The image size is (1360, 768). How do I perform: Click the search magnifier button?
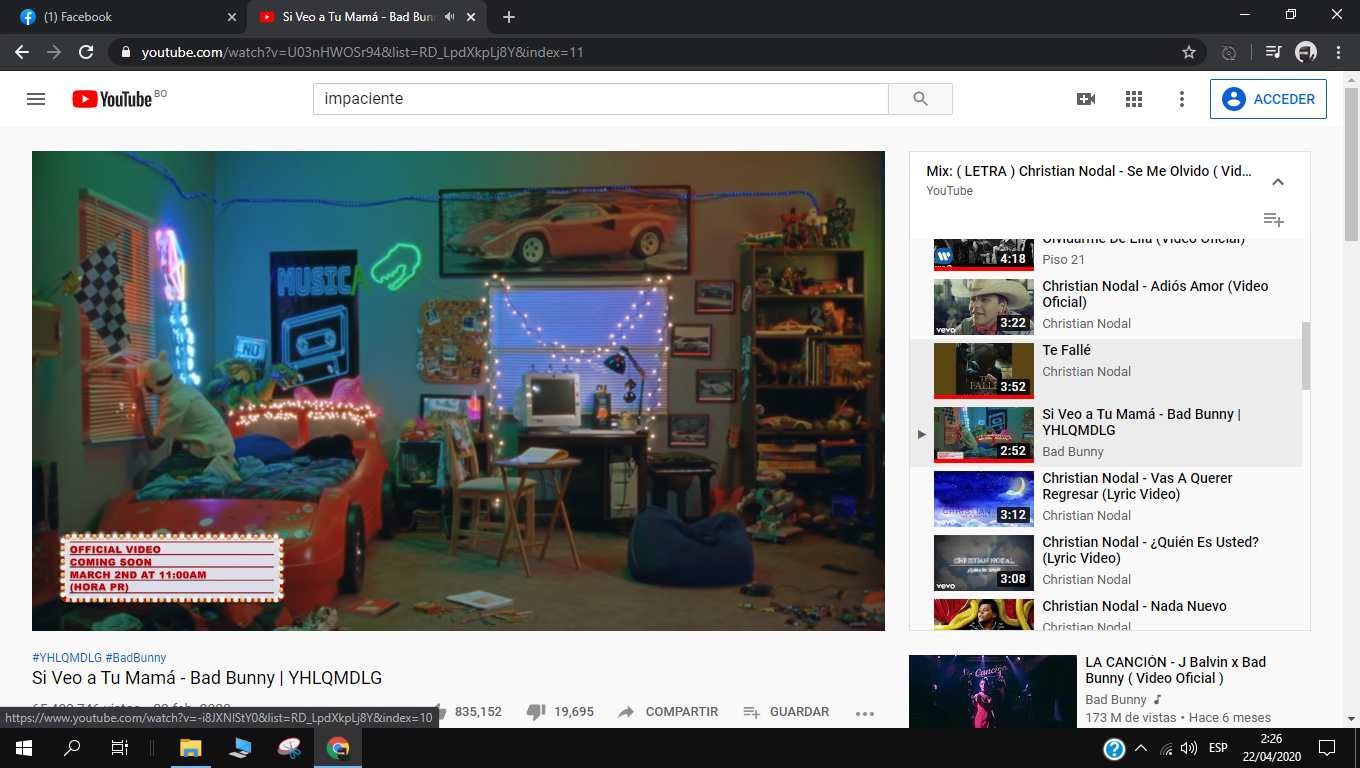click(x=920, y=99)
